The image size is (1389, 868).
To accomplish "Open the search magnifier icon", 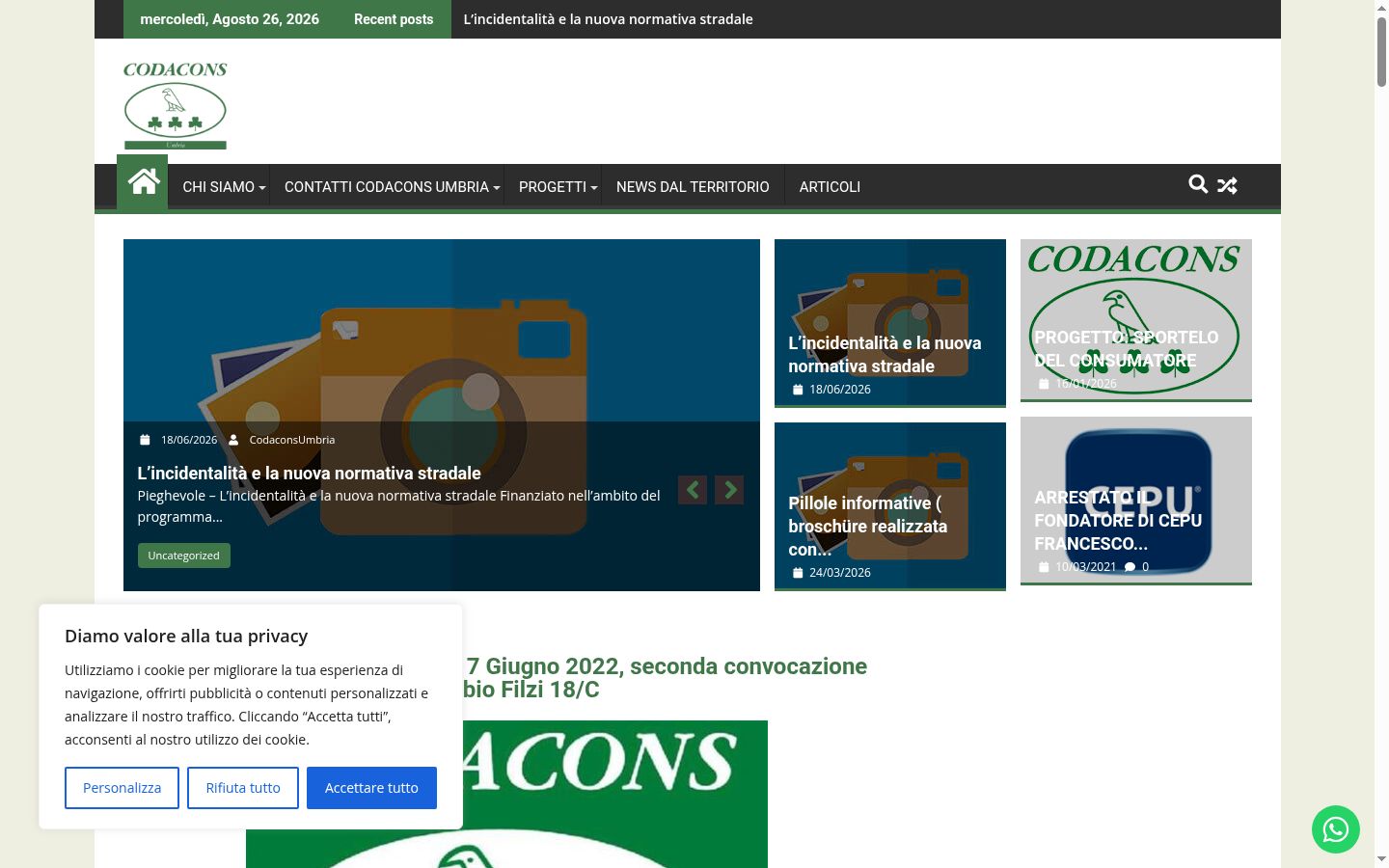I will click(1198, 184).
